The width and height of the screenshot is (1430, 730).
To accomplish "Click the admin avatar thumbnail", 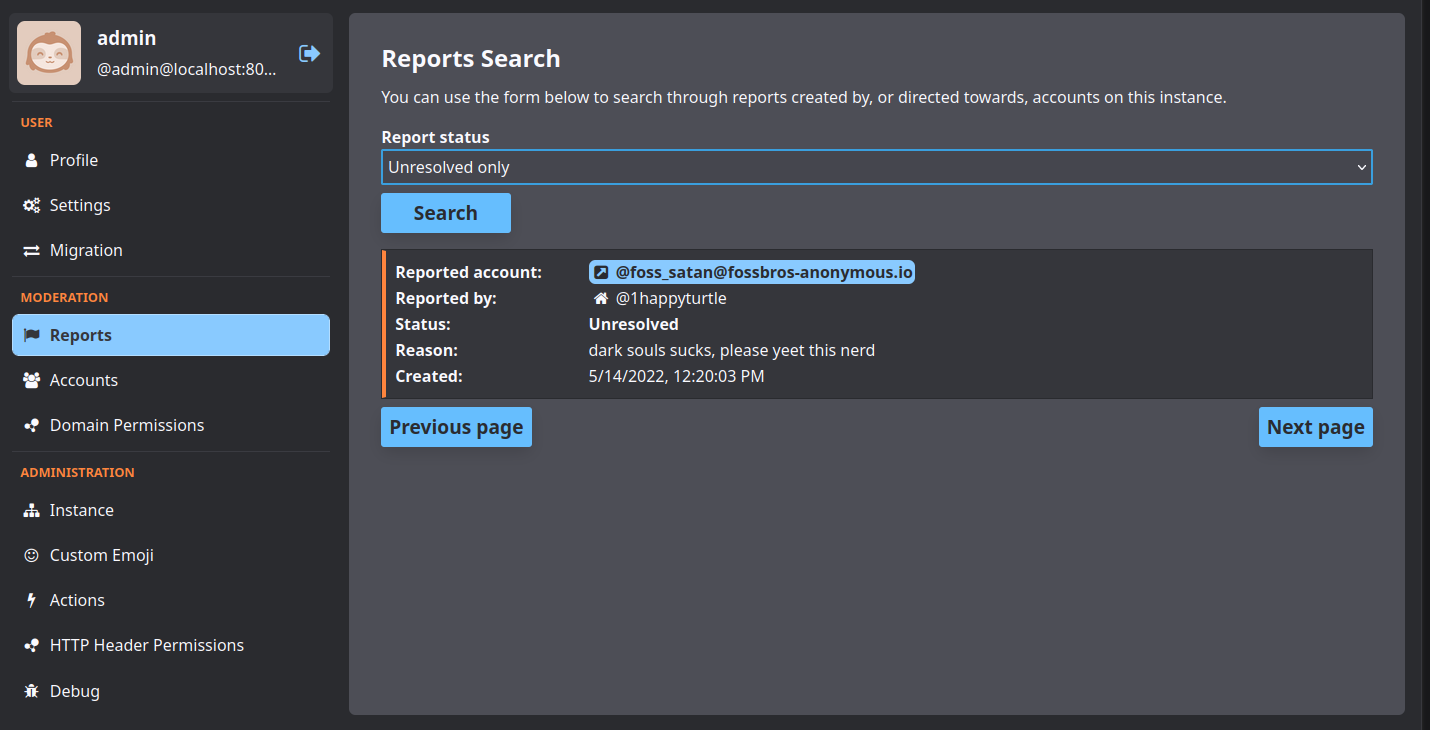I will (48, 52).
